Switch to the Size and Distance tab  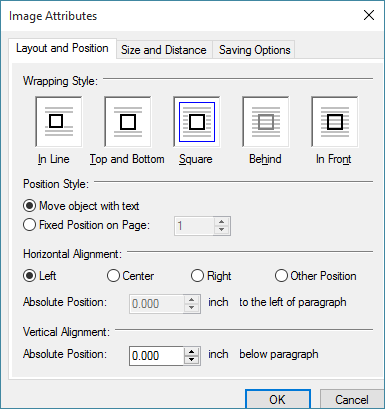tap(164, 50)
